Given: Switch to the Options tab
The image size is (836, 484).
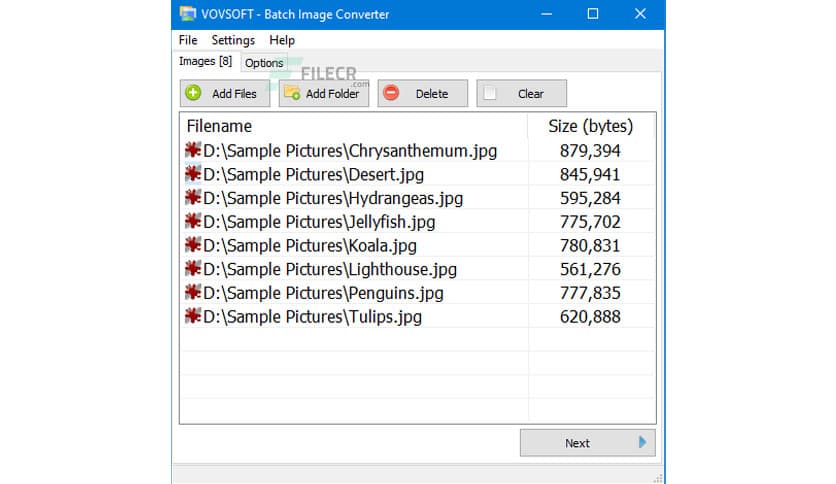Looking at the screenshot, I should tap(264, 63).
